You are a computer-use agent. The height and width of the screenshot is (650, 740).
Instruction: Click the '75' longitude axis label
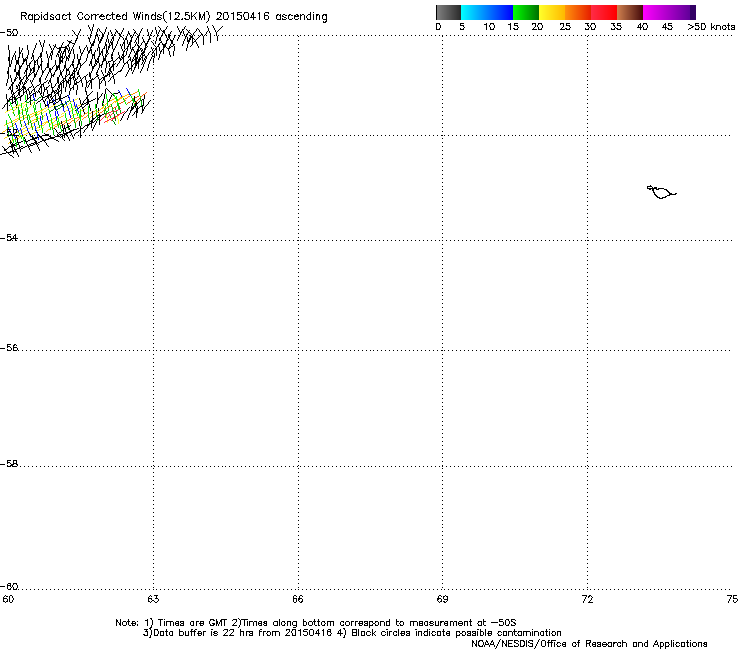point(732,599)
